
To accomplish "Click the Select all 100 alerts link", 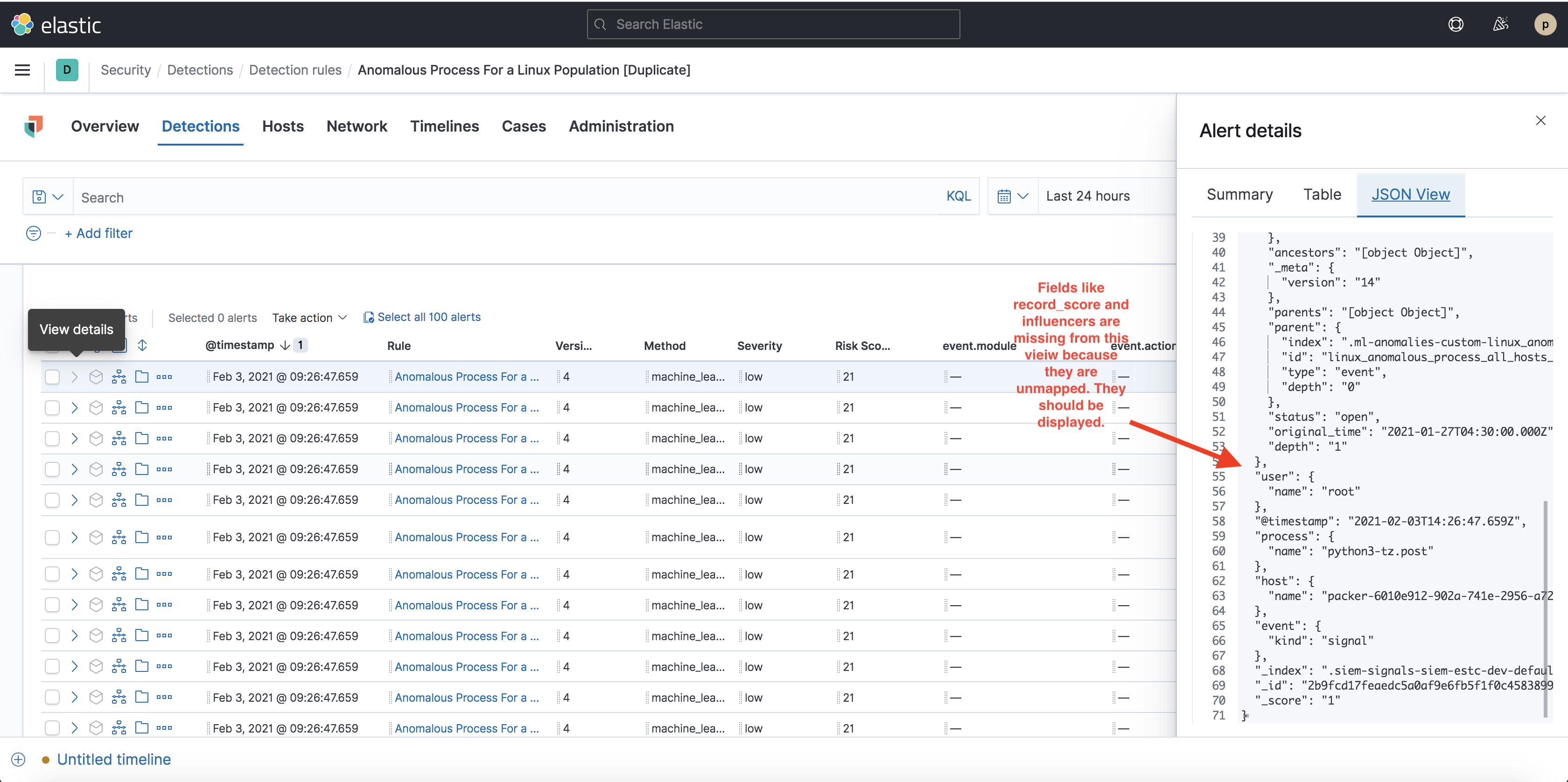I will [428, 316].
